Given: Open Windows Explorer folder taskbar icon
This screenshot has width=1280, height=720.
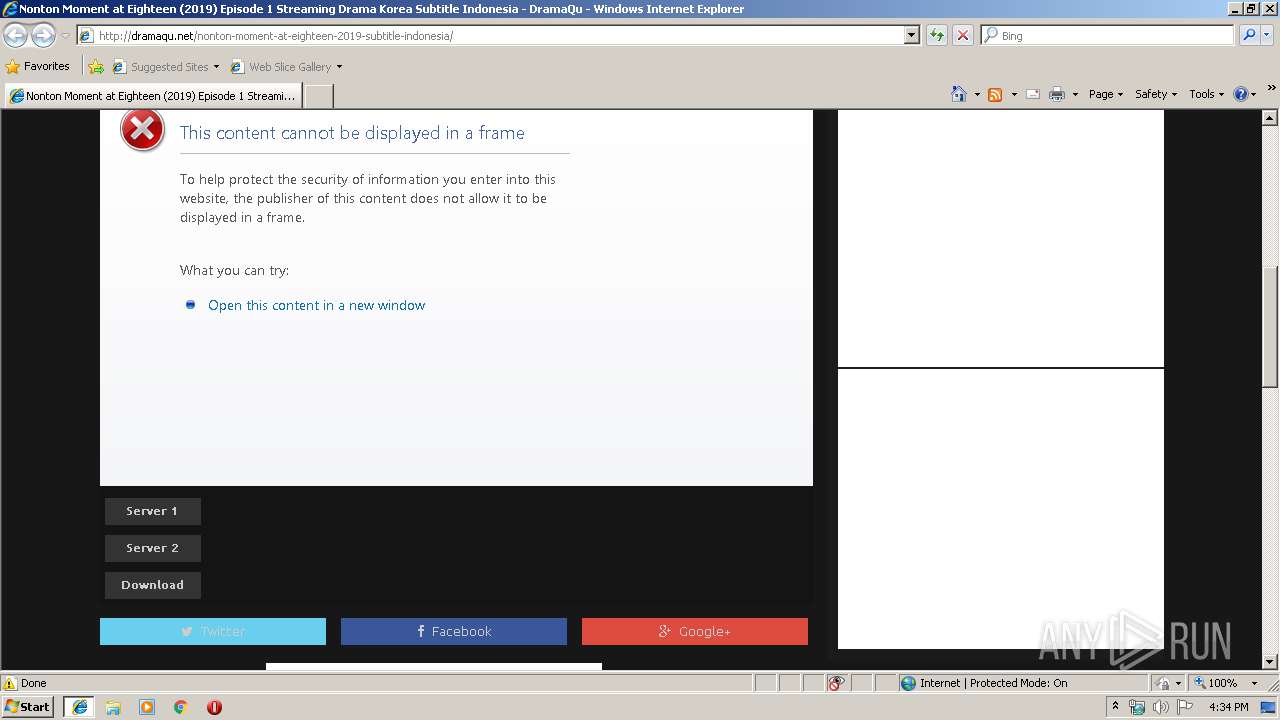Looking at the screenshot, I should click(x=113, y=707).
